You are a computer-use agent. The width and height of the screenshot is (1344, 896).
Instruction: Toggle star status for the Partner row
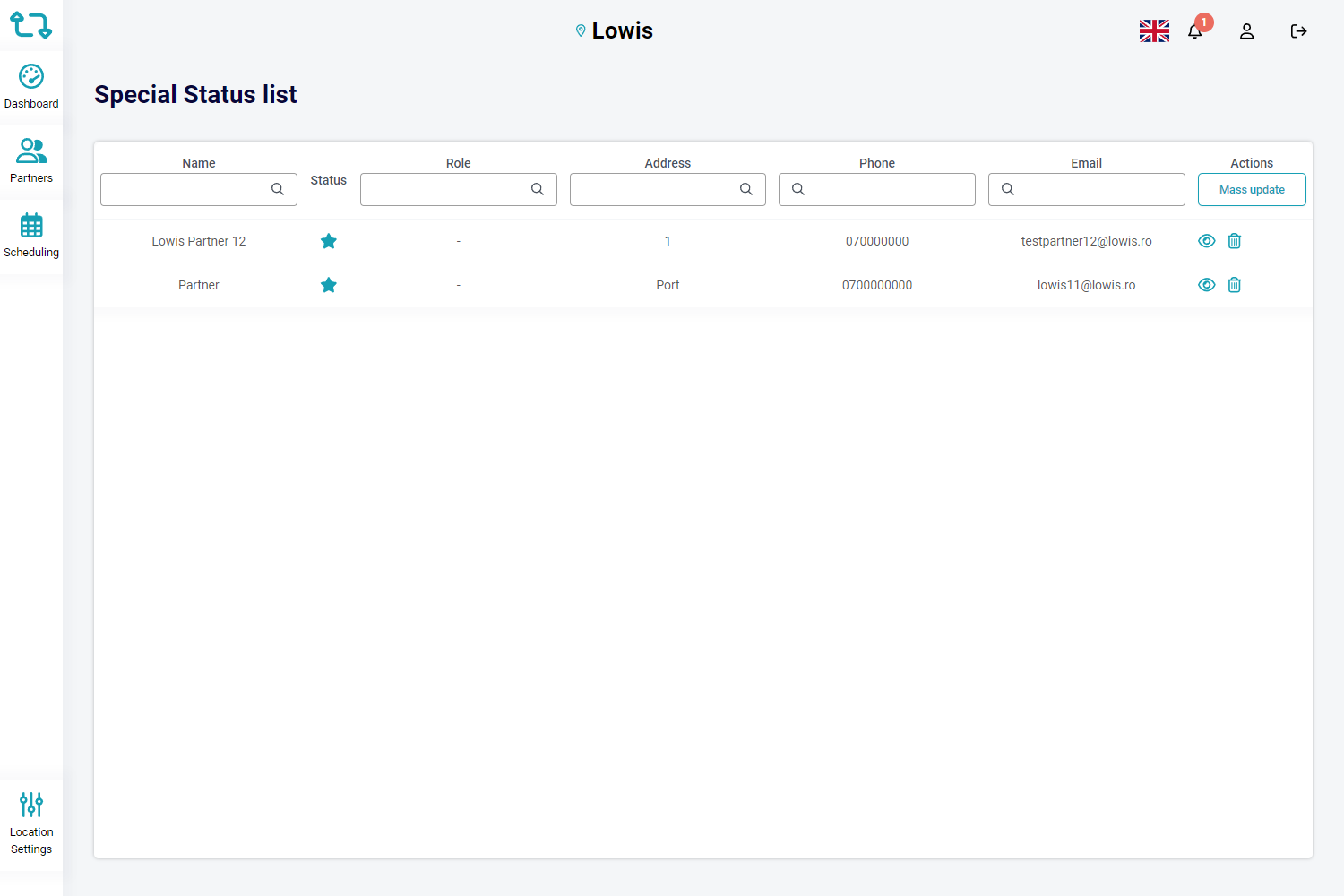(329, 285)
